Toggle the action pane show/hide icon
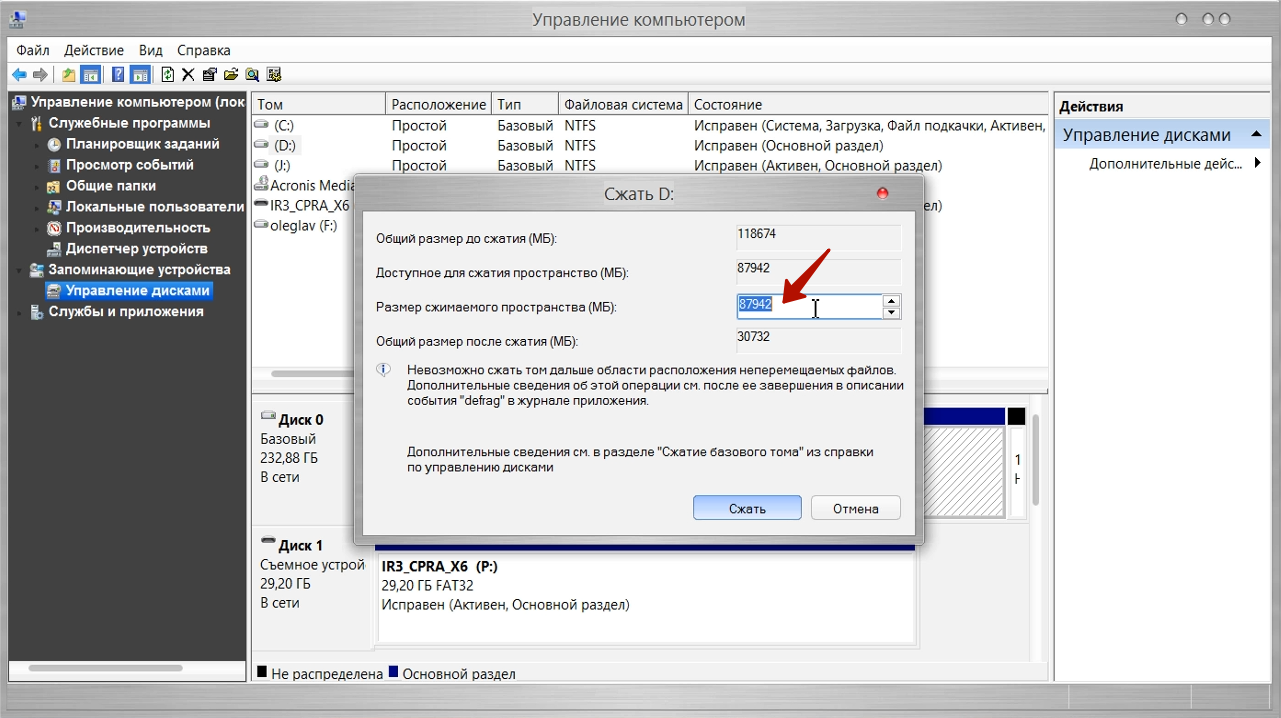Viewport: 1281px width, 718px height. tap(140, 75)
